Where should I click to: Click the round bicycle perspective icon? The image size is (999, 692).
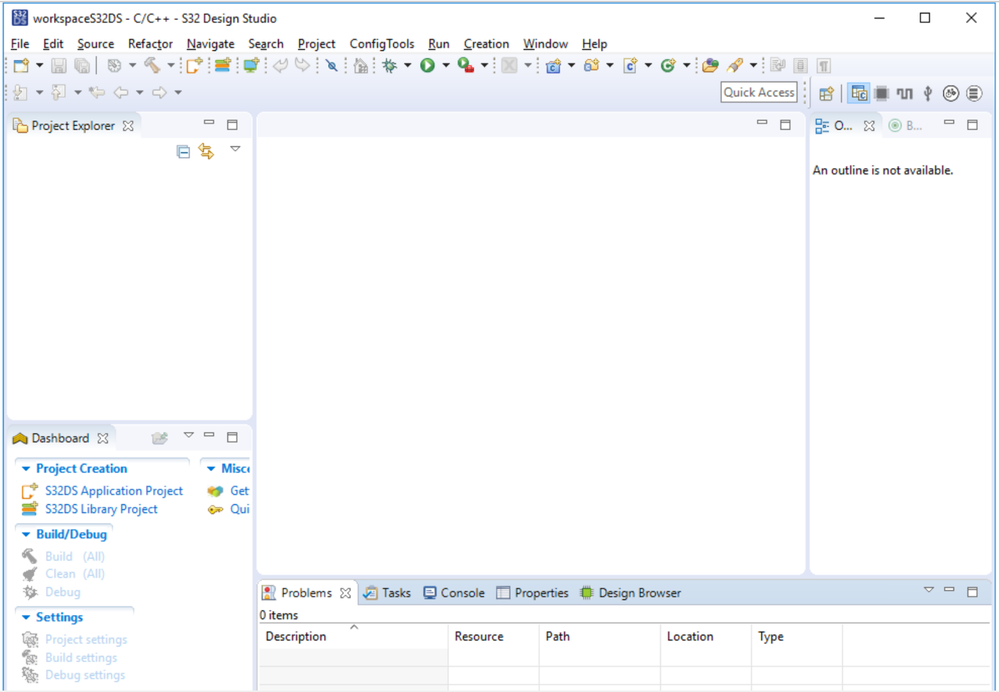pyautogui.click(x=951, y=94)
